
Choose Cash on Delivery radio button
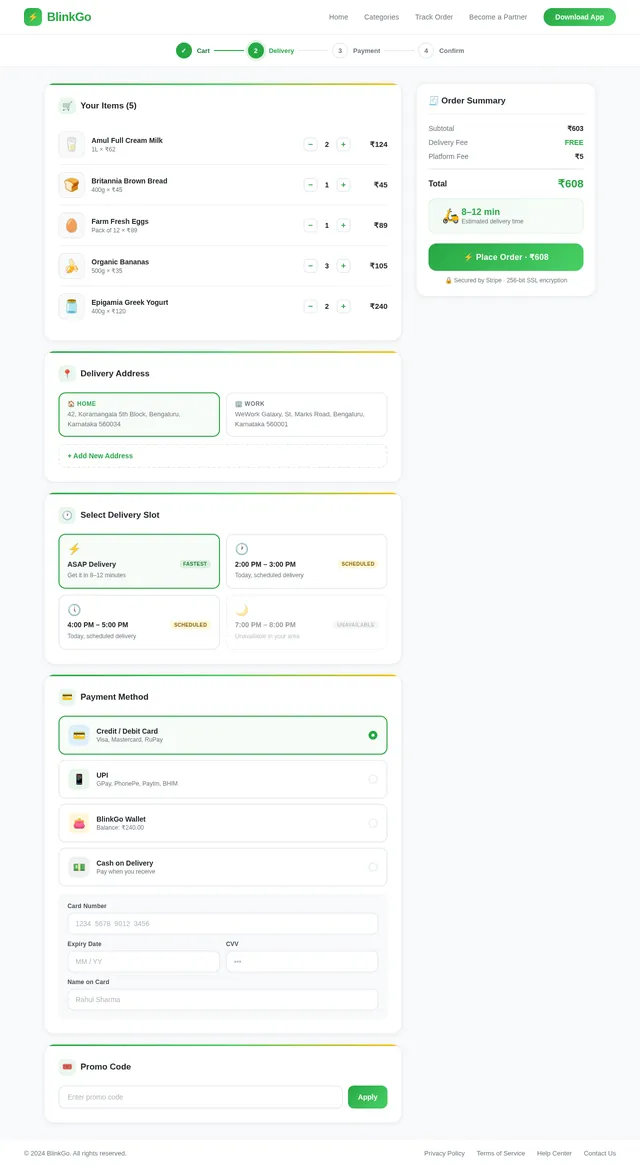coord(372,867)
